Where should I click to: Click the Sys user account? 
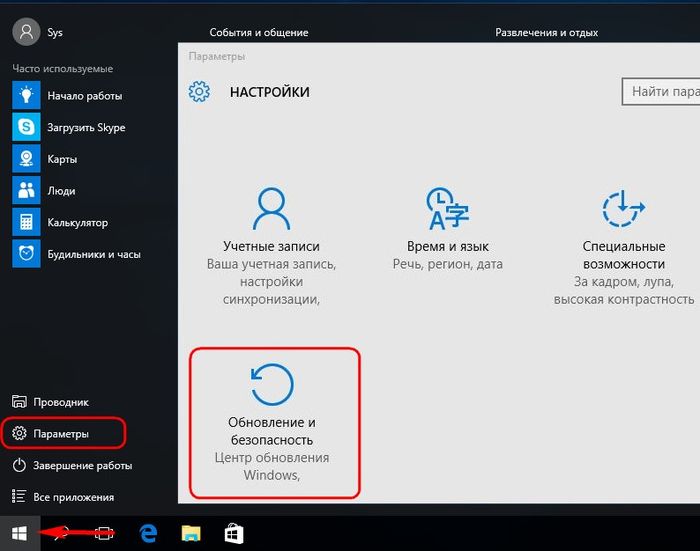(x=40, y=32)
